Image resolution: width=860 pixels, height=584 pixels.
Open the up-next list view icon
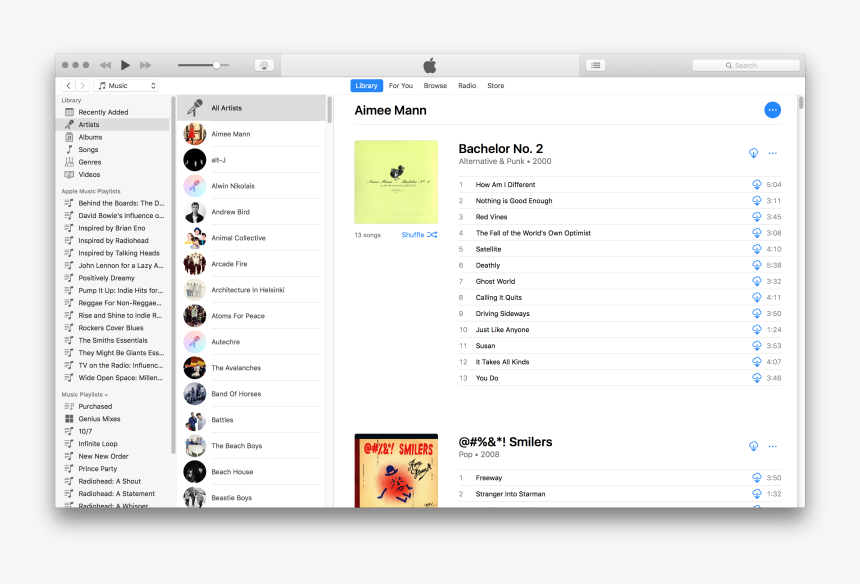coord(595,64)
